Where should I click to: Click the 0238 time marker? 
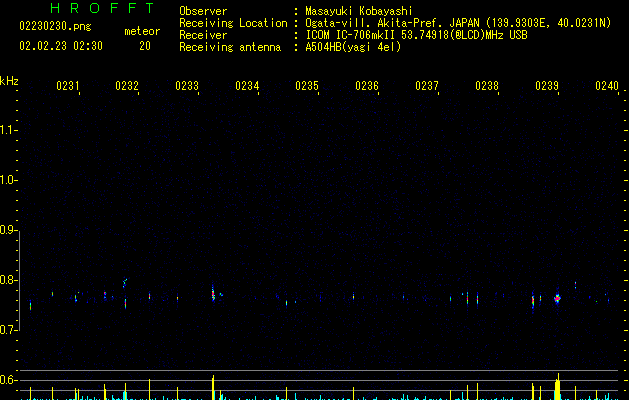tap(487, 86)
